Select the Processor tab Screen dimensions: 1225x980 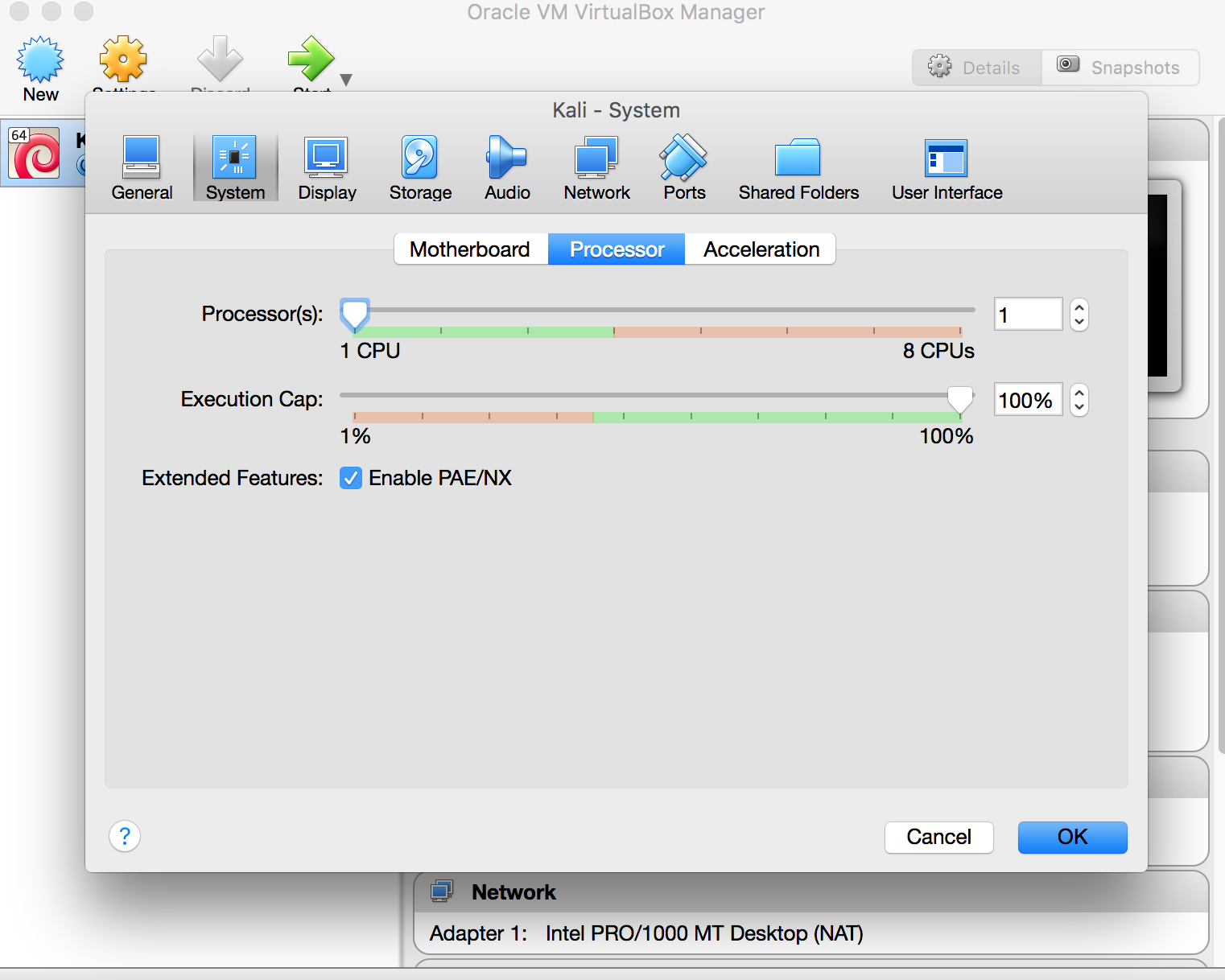pos(617,249)
